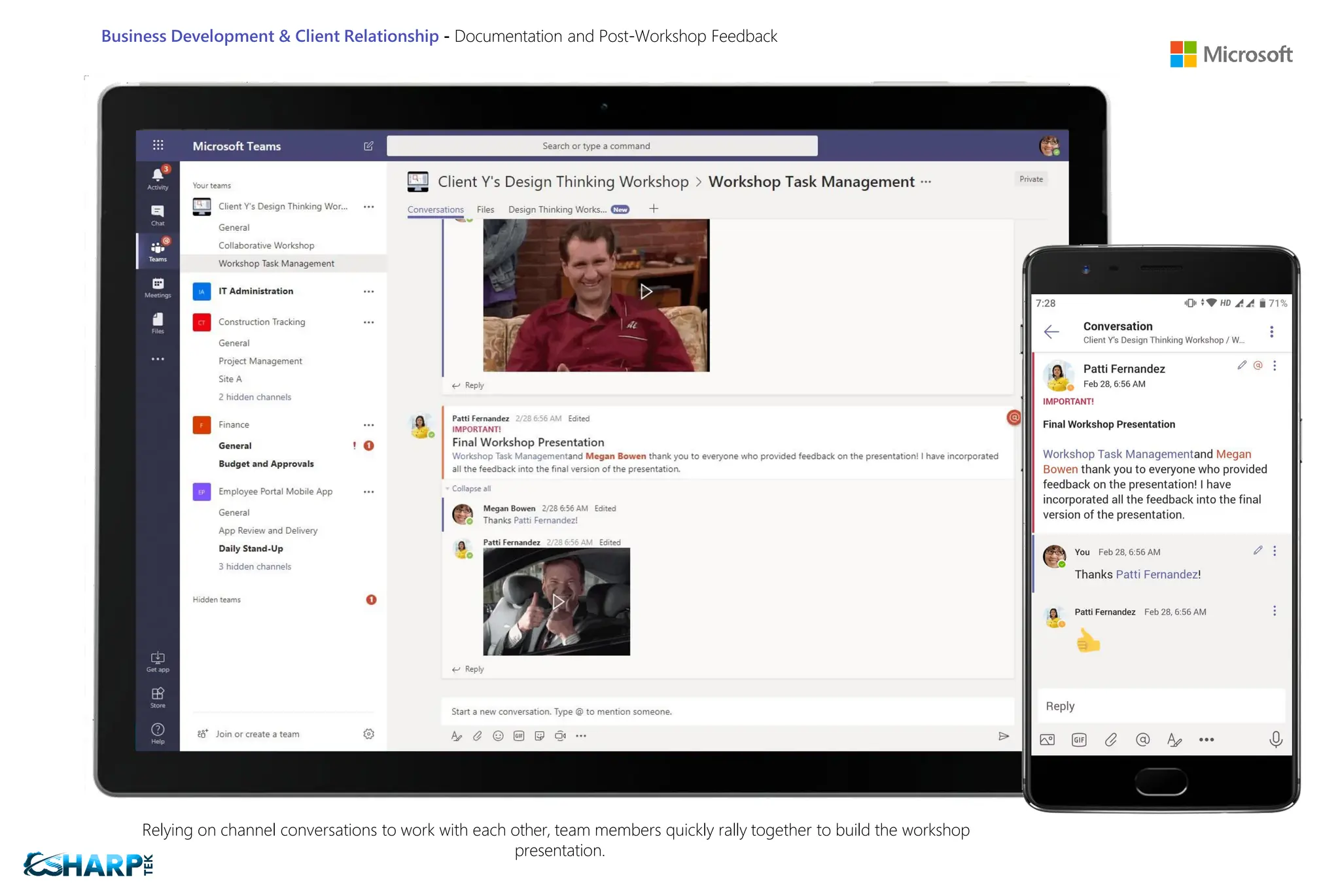
Task: Open Format text options in tablet compose box
Action: (457, 736)
